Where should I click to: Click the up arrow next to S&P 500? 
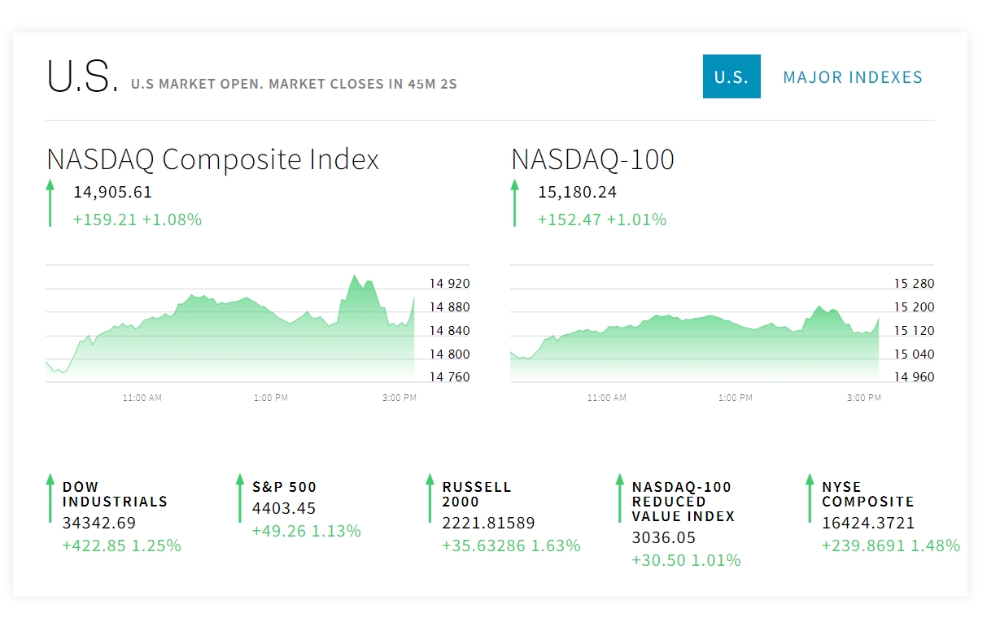[x=240, y=498]
